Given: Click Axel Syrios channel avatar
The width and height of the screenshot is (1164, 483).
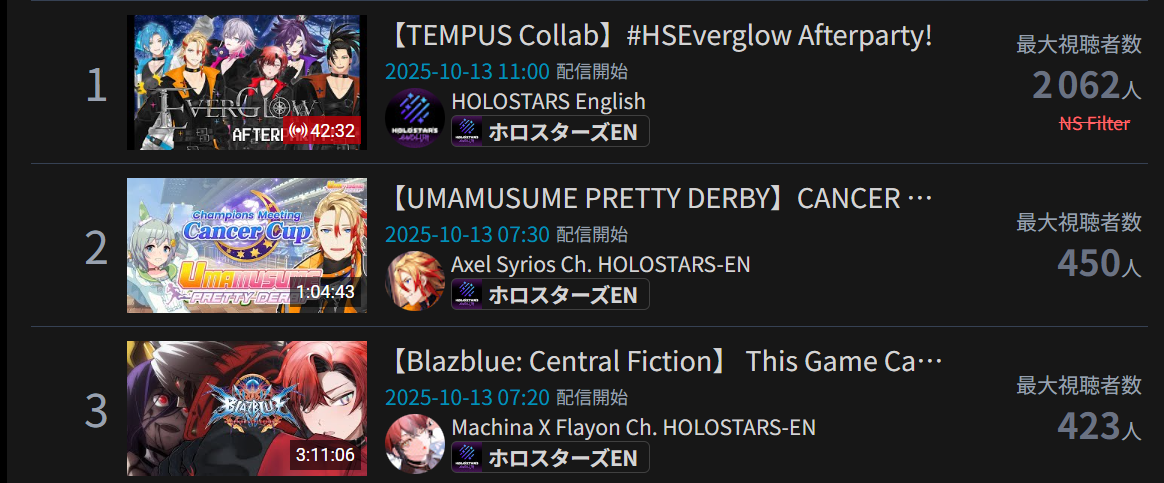Looking at the screenshot, I should [415, 281].
